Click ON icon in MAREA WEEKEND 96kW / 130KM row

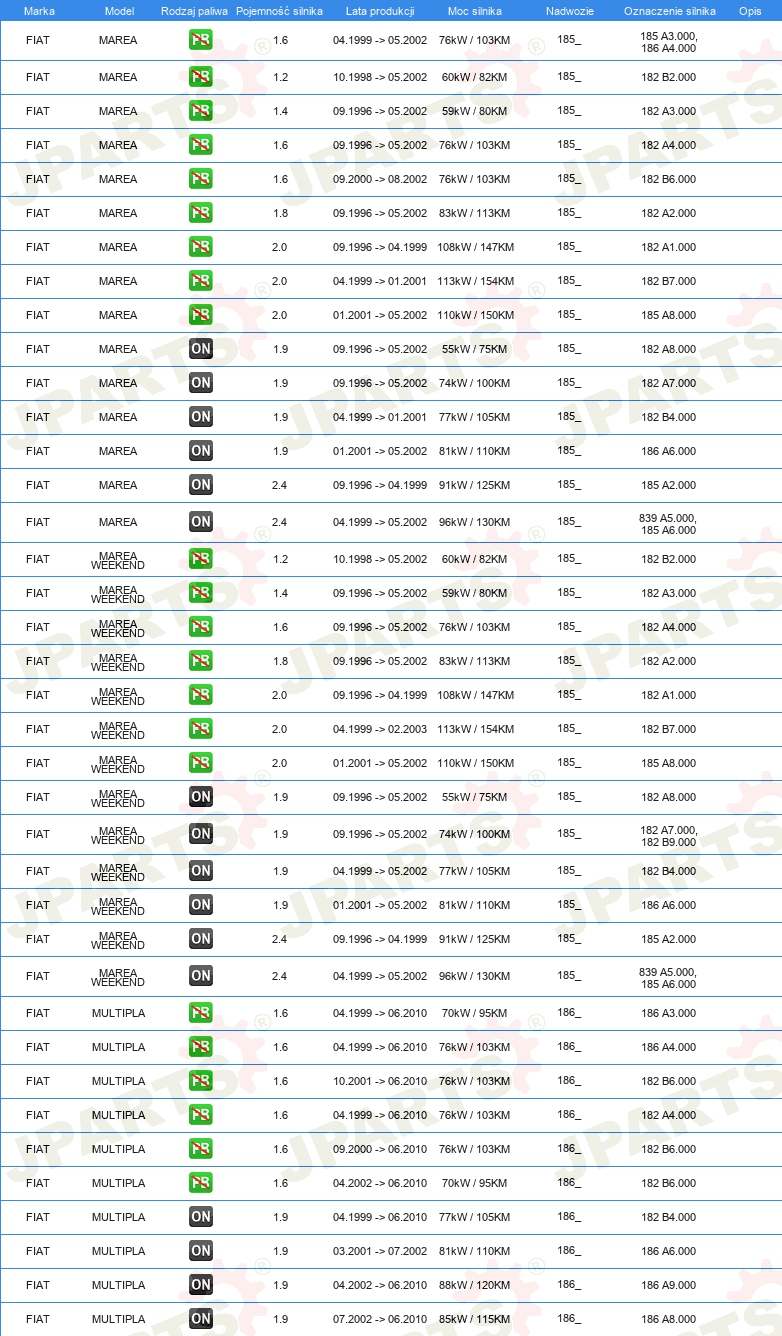point(201,976)
